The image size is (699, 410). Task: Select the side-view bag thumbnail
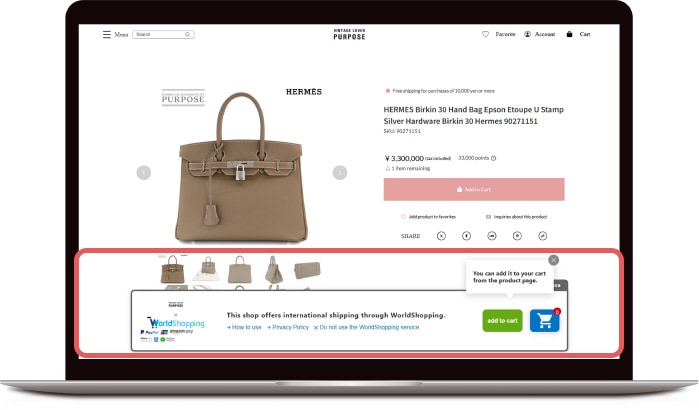tap(273, 270)
